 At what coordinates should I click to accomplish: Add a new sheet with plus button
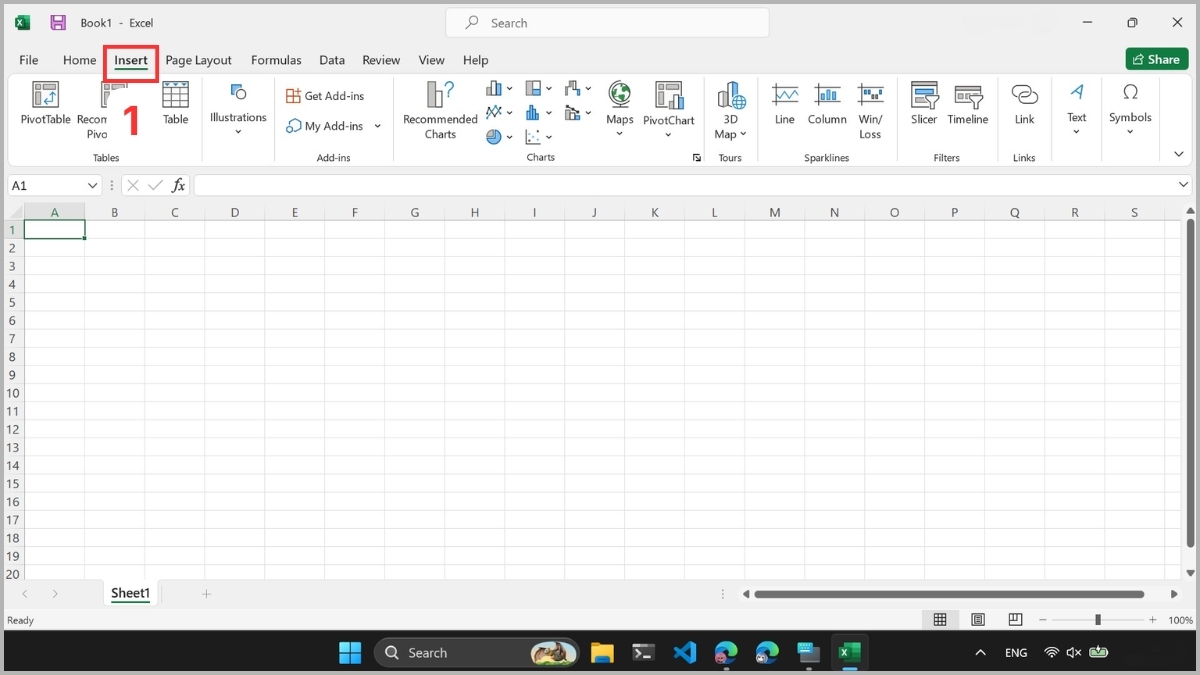[207, 594]
